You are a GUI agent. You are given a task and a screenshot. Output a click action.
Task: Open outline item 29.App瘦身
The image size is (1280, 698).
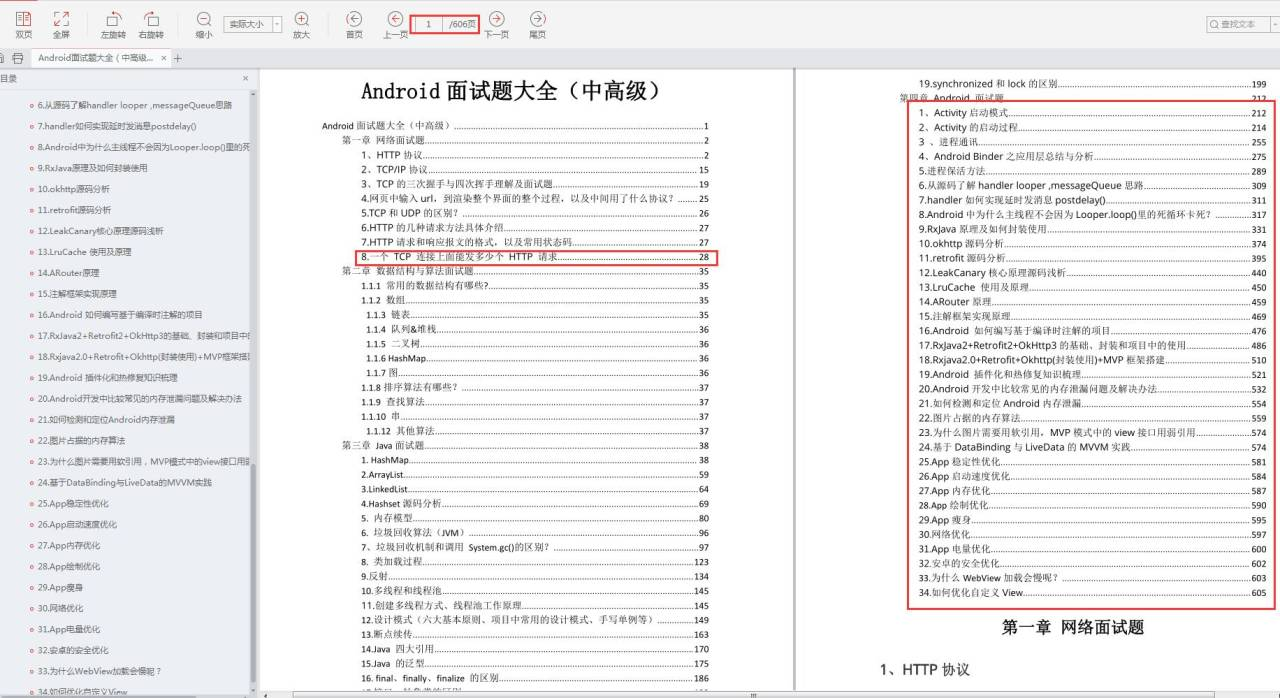click(60, 588)
